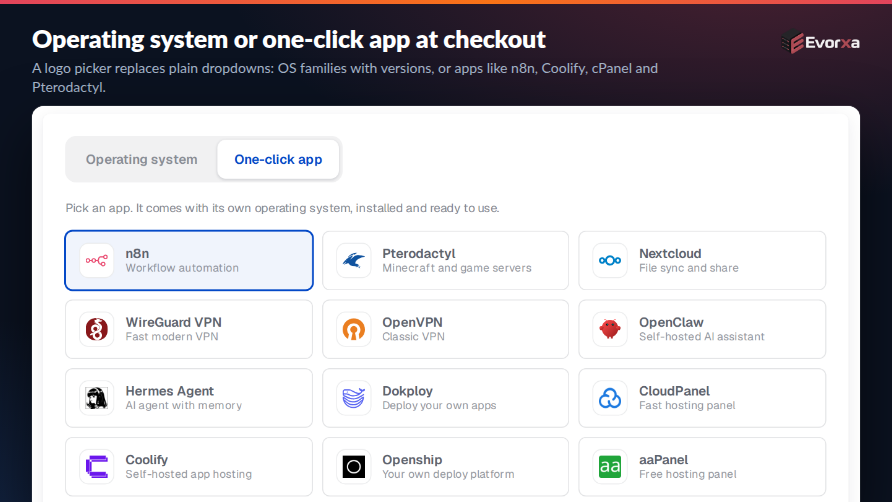The height and width of the screenshot is (502, 892).
Task: Click the Dokploy whale logo icon
Action: point(353,398)
